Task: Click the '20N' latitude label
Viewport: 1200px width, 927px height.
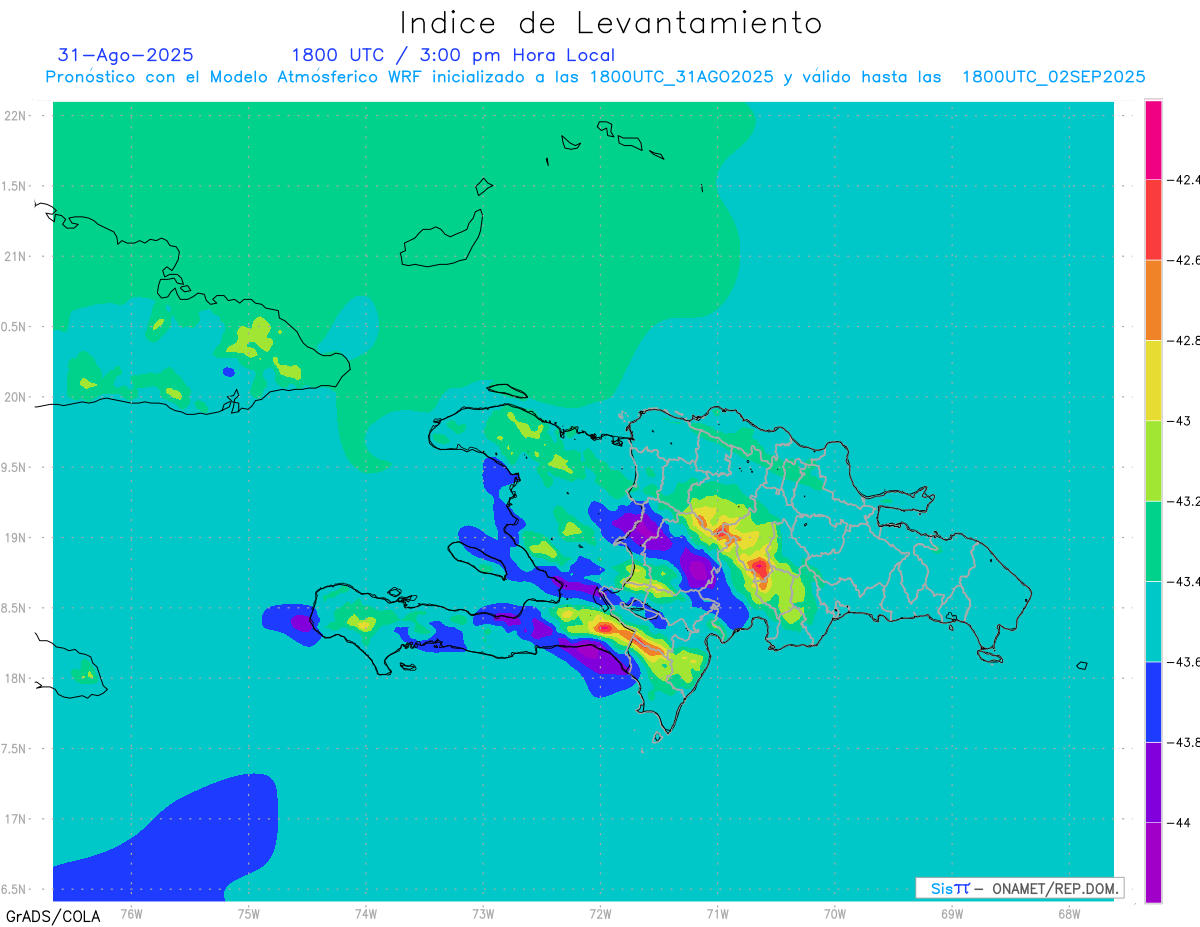Action: coord(16,397)
